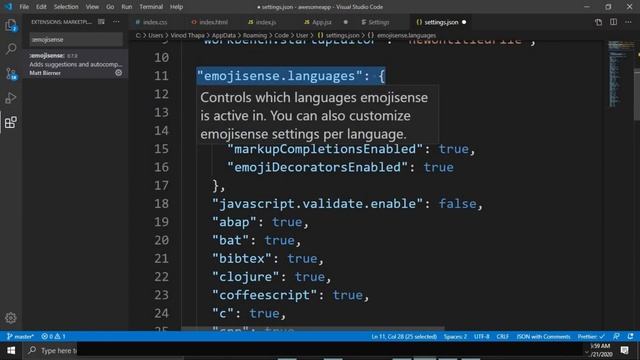Click Code in the breadcrumb
The image size is (640, 360).
(281, 36)
